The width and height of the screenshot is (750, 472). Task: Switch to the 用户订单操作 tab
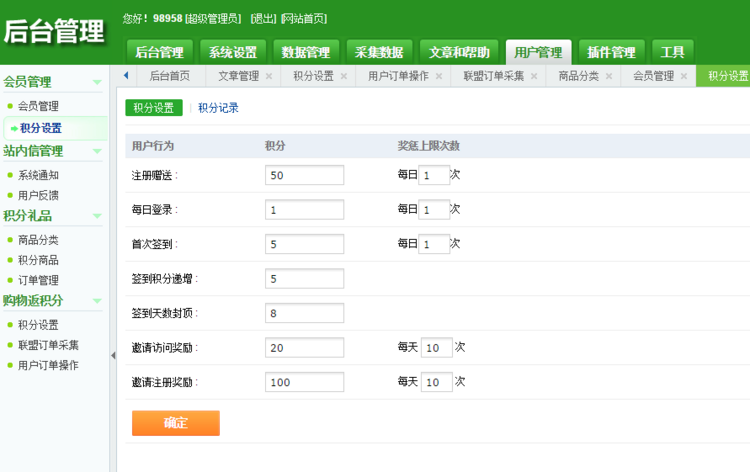(398, 76)
